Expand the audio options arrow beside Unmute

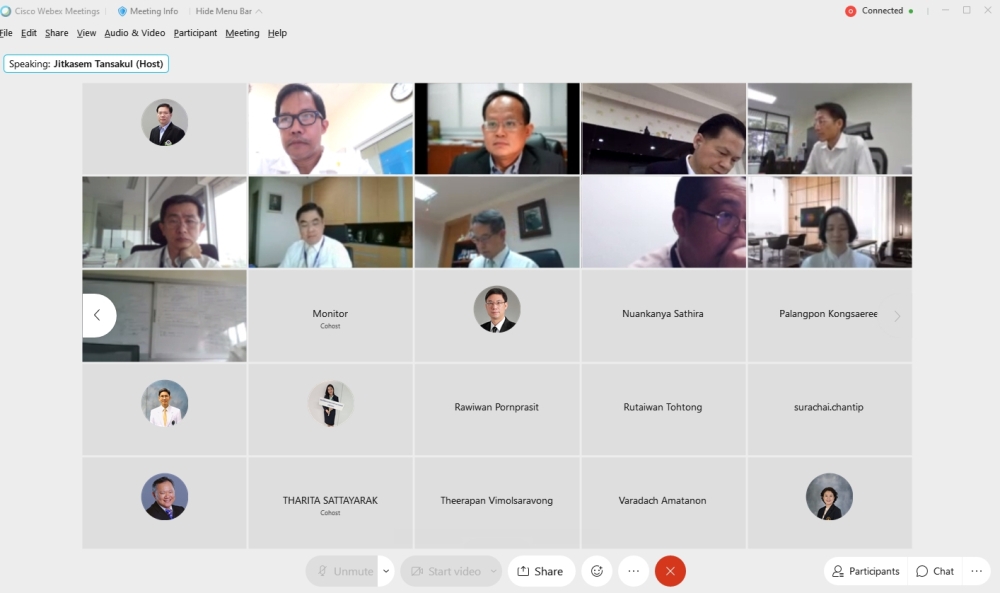[x=387, y=571]
